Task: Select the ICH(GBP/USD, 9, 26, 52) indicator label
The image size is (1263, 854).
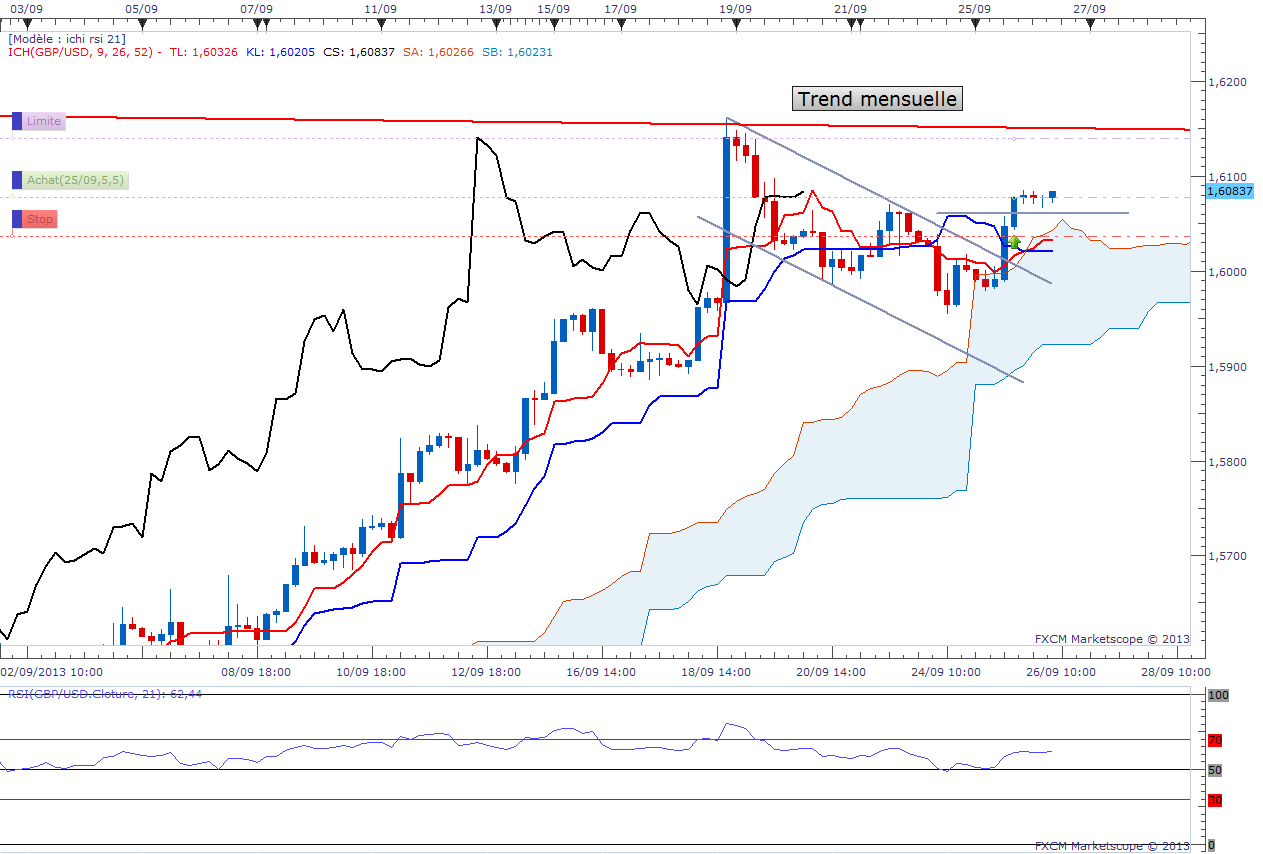Action: 81,52
